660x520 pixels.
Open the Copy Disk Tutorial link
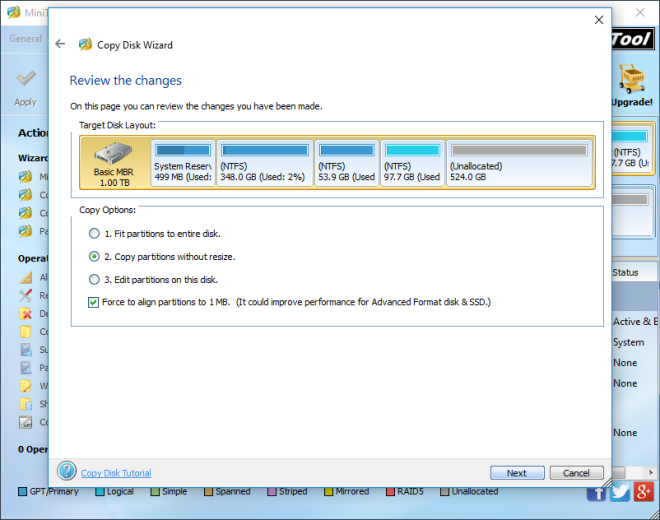[116, 473]
